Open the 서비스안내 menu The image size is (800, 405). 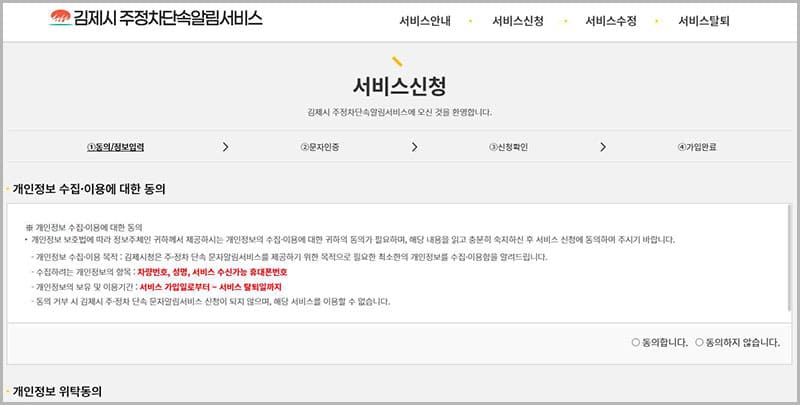click(423, 20)
